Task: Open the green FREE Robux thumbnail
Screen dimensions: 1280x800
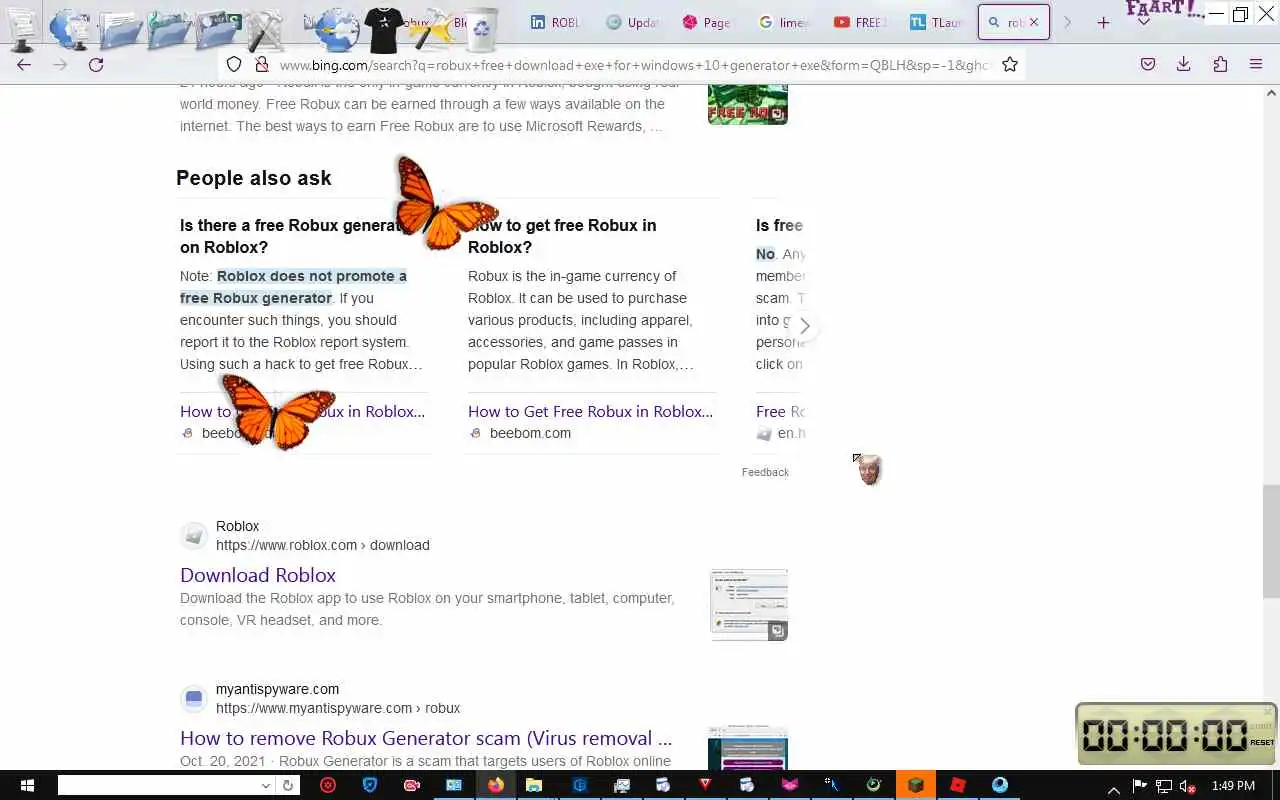Action: pyautogui.click(x=748, y=103)
